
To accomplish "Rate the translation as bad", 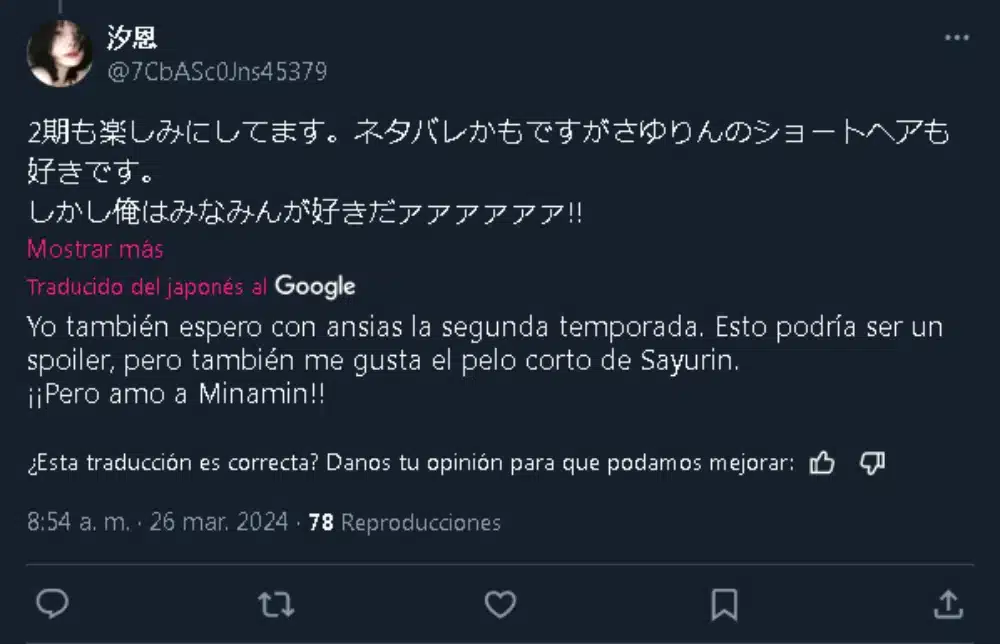I will click(x=871, y=463).
